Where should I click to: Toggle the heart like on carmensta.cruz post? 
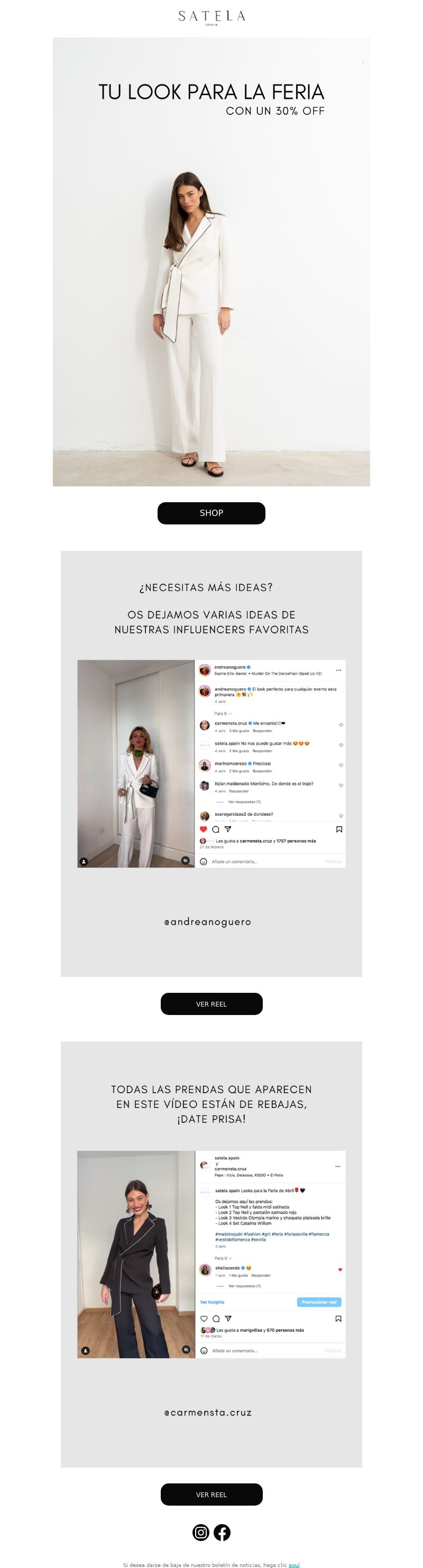[x=203, y=1318]
